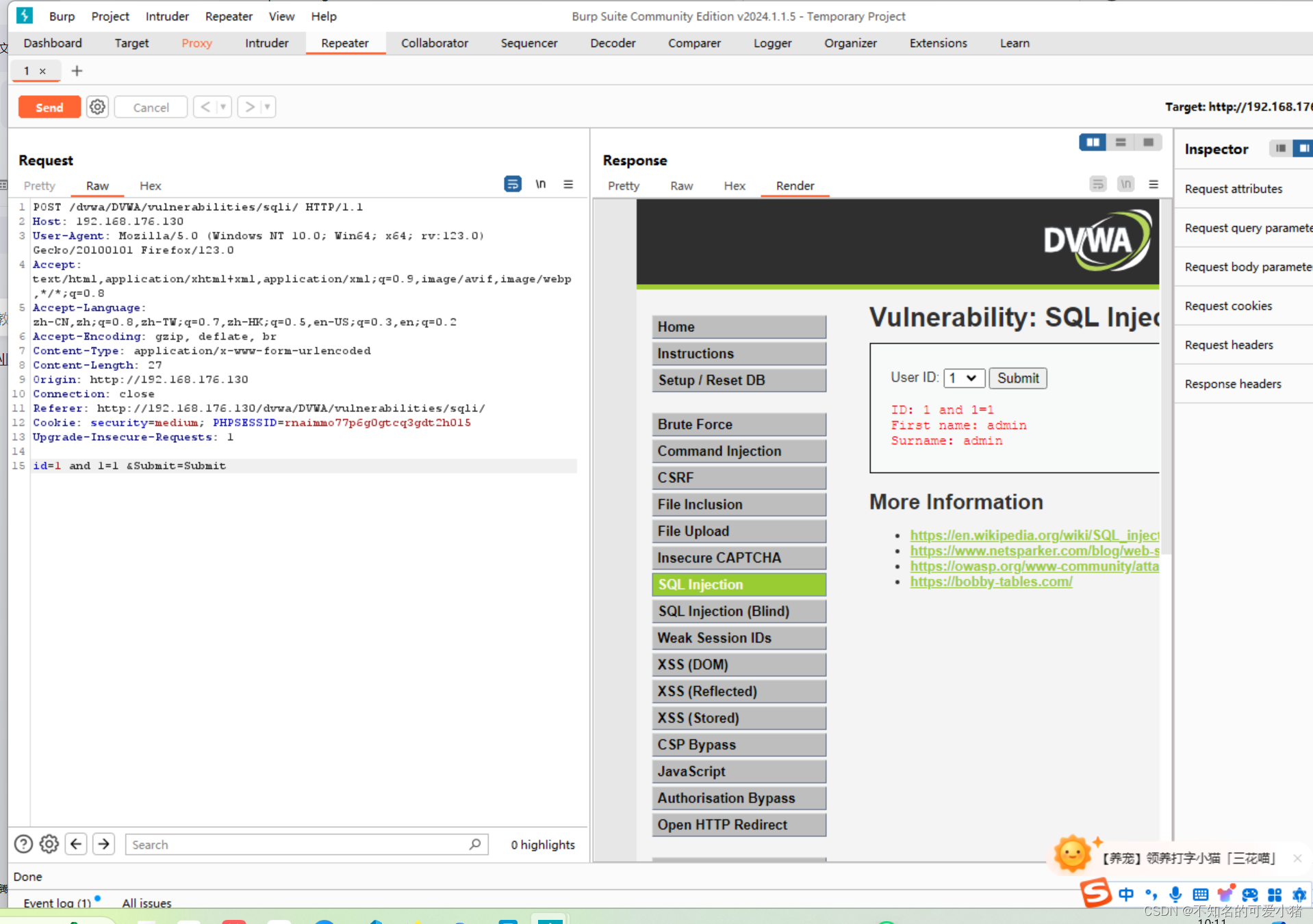Open Event log in status bar
The width and height of the screenshot is (1313, 924).
click(57, 903)
